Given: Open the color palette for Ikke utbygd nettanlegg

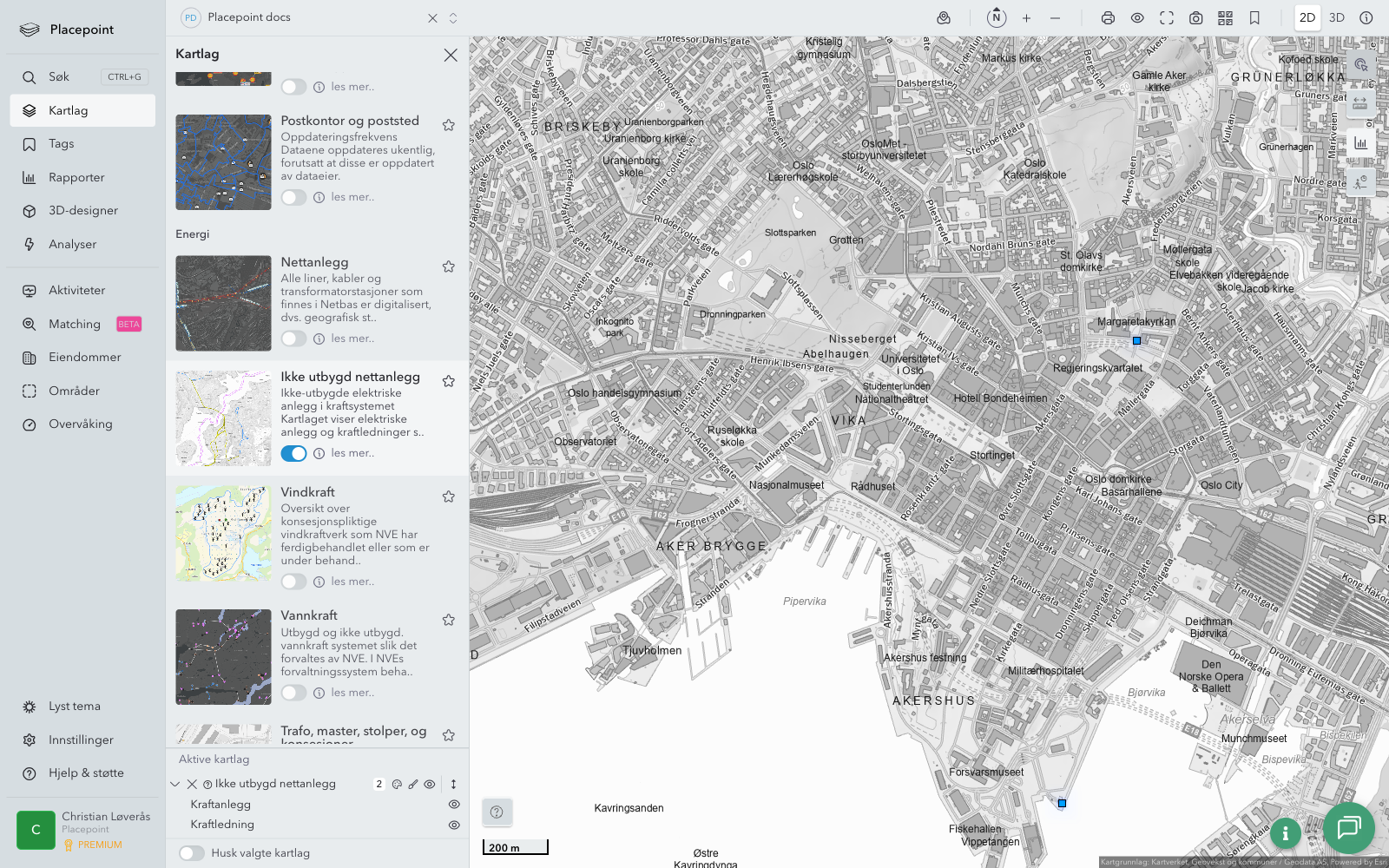Looking at the screenshot, I should pyautogui.click(x=397, y=784).
